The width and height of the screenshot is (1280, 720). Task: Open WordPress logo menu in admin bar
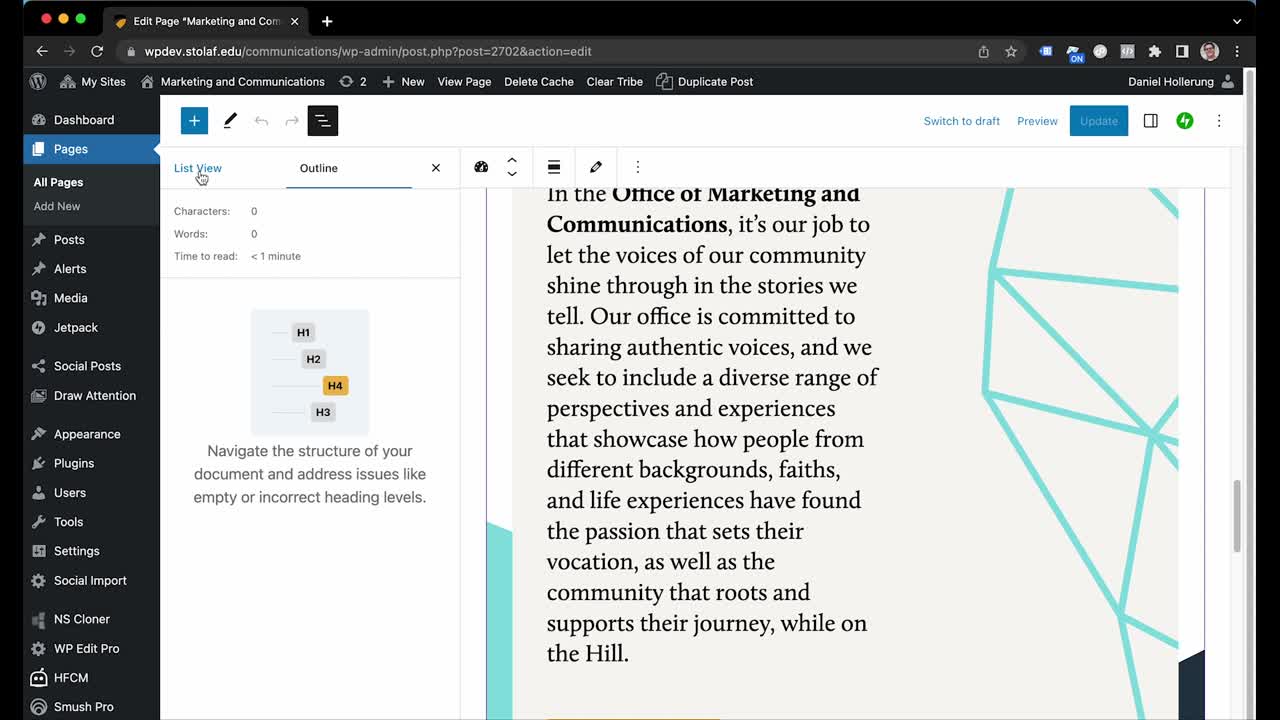coord(38,82)
